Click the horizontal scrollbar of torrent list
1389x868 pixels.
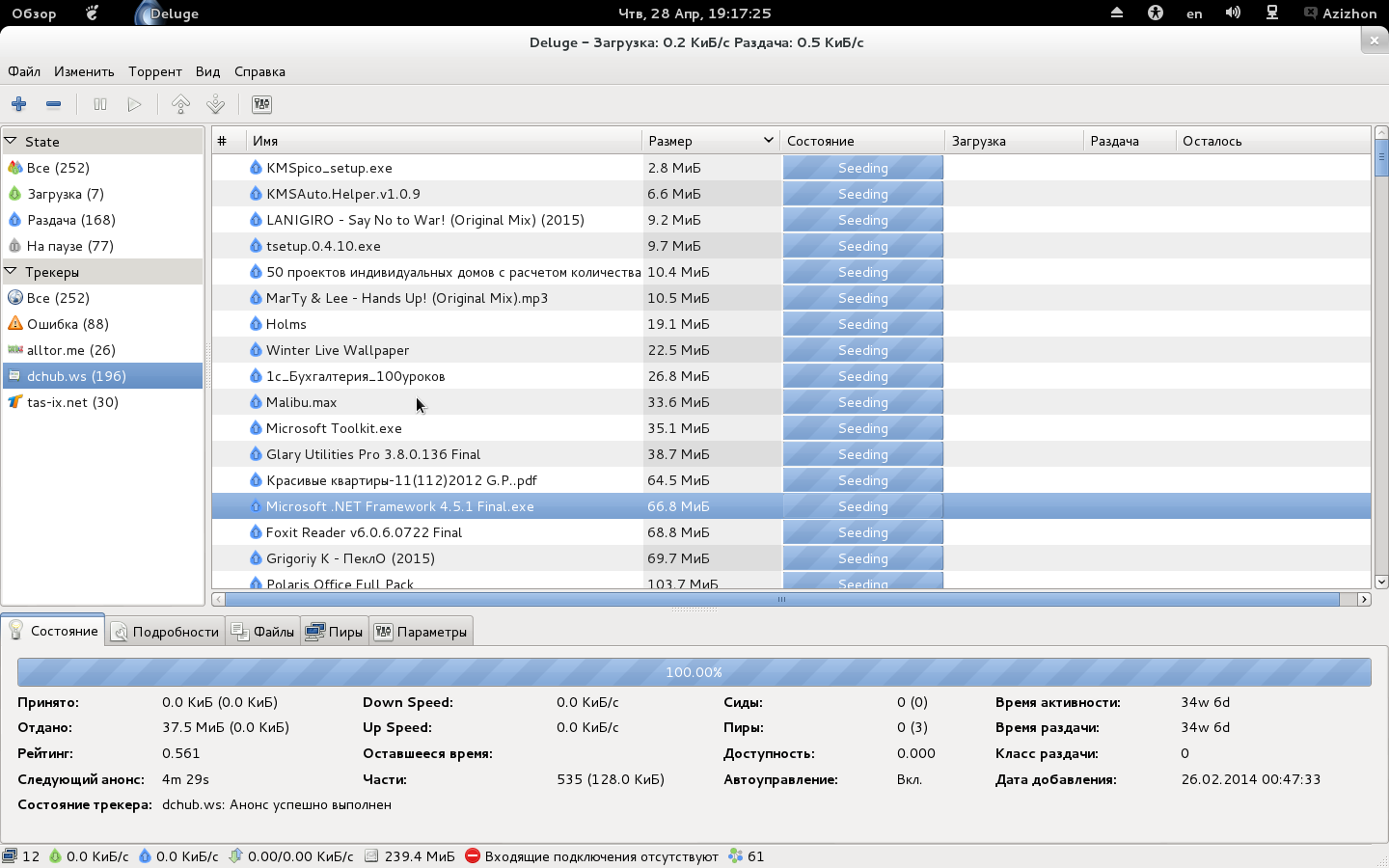tap(782, 599)
